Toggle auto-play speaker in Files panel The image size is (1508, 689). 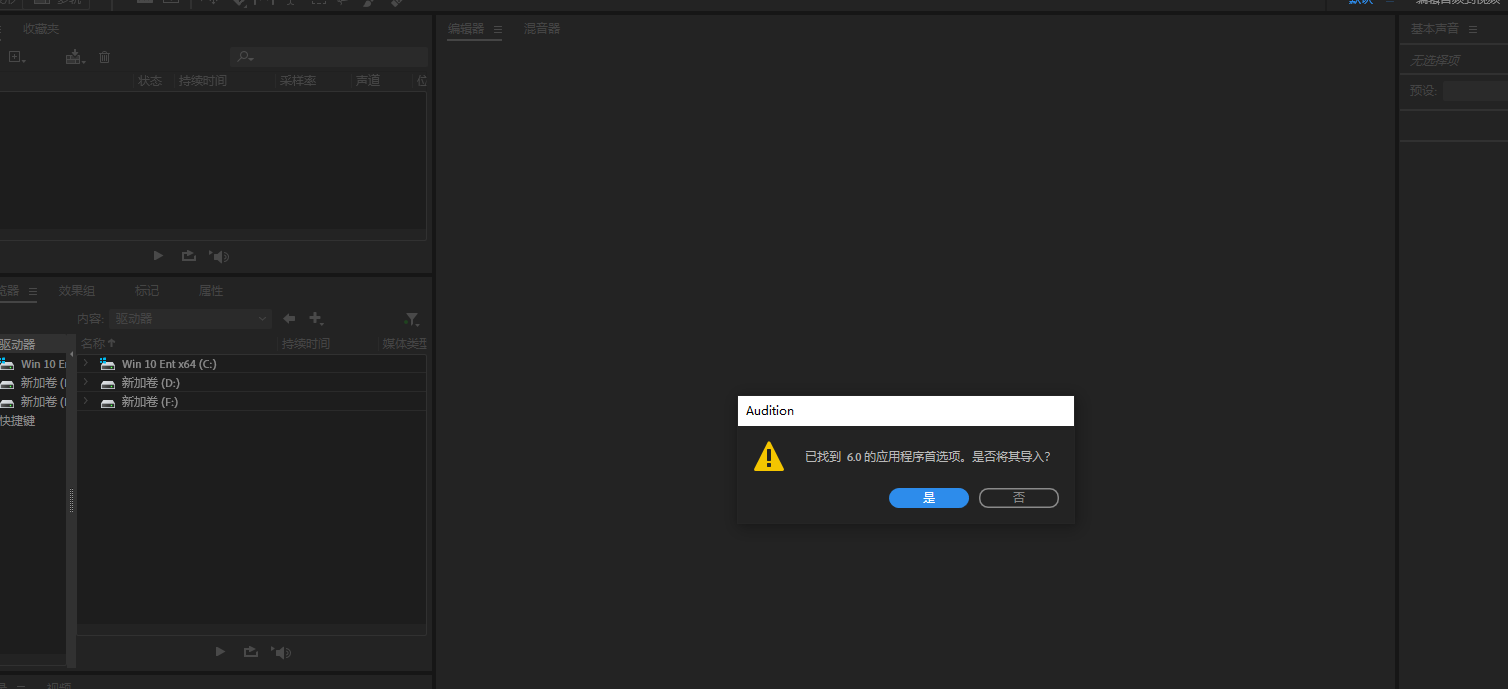(219, 256)
